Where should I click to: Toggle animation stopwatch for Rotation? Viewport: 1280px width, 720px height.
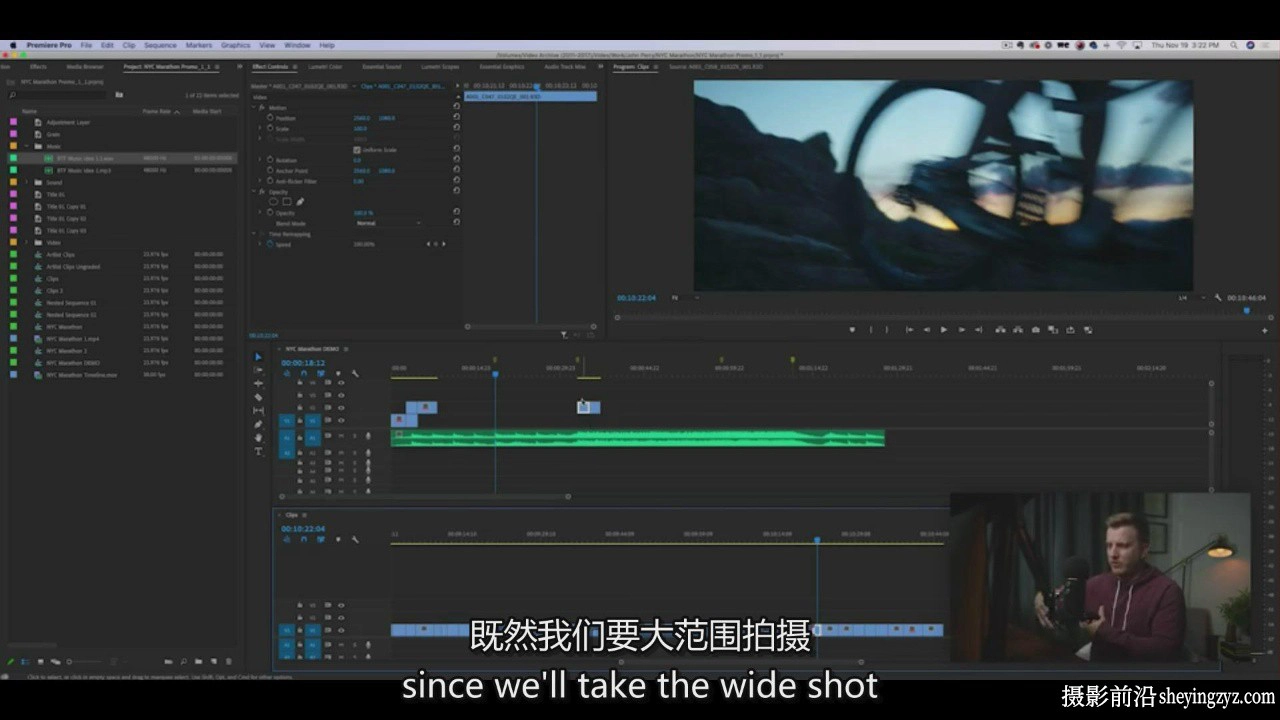pos(269,160)
